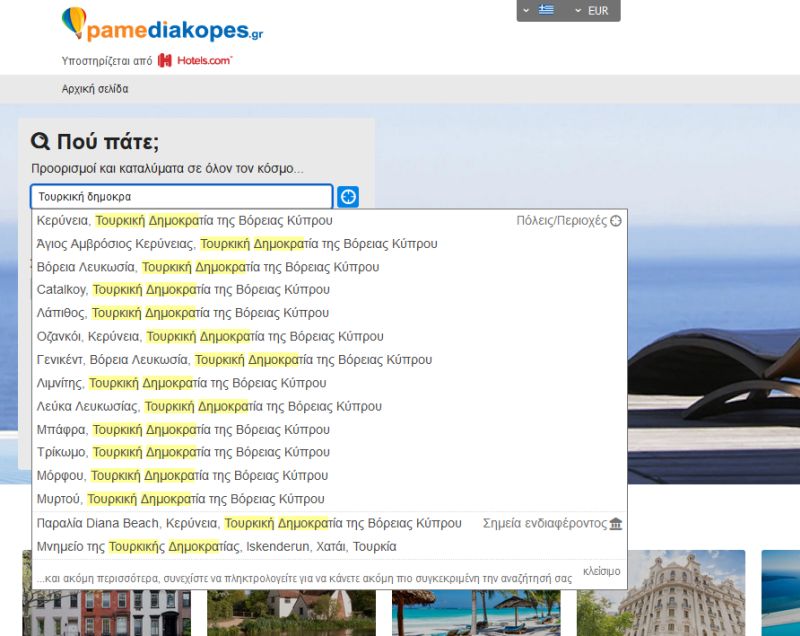This screenshot has height=636, width=800.
Task: Open the countryside cottage thumbnail
Action: coord(291,613)
